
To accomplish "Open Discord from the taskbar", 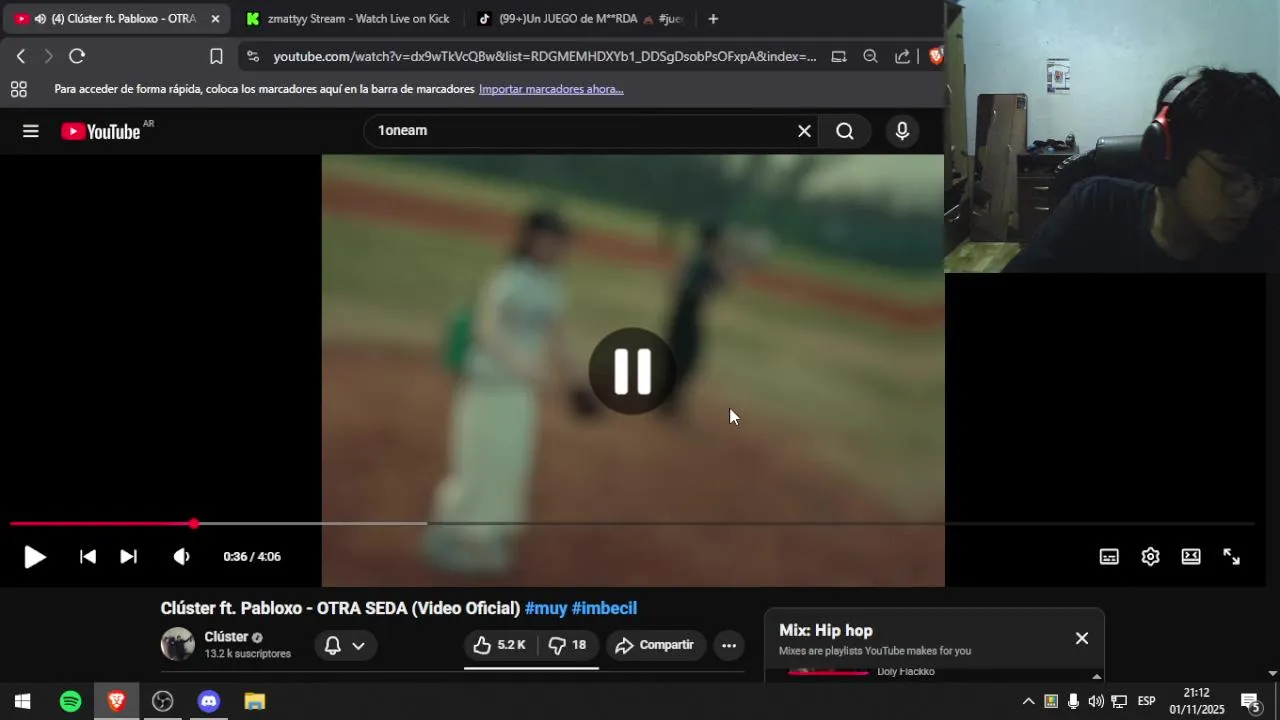I will coord(209,701).
